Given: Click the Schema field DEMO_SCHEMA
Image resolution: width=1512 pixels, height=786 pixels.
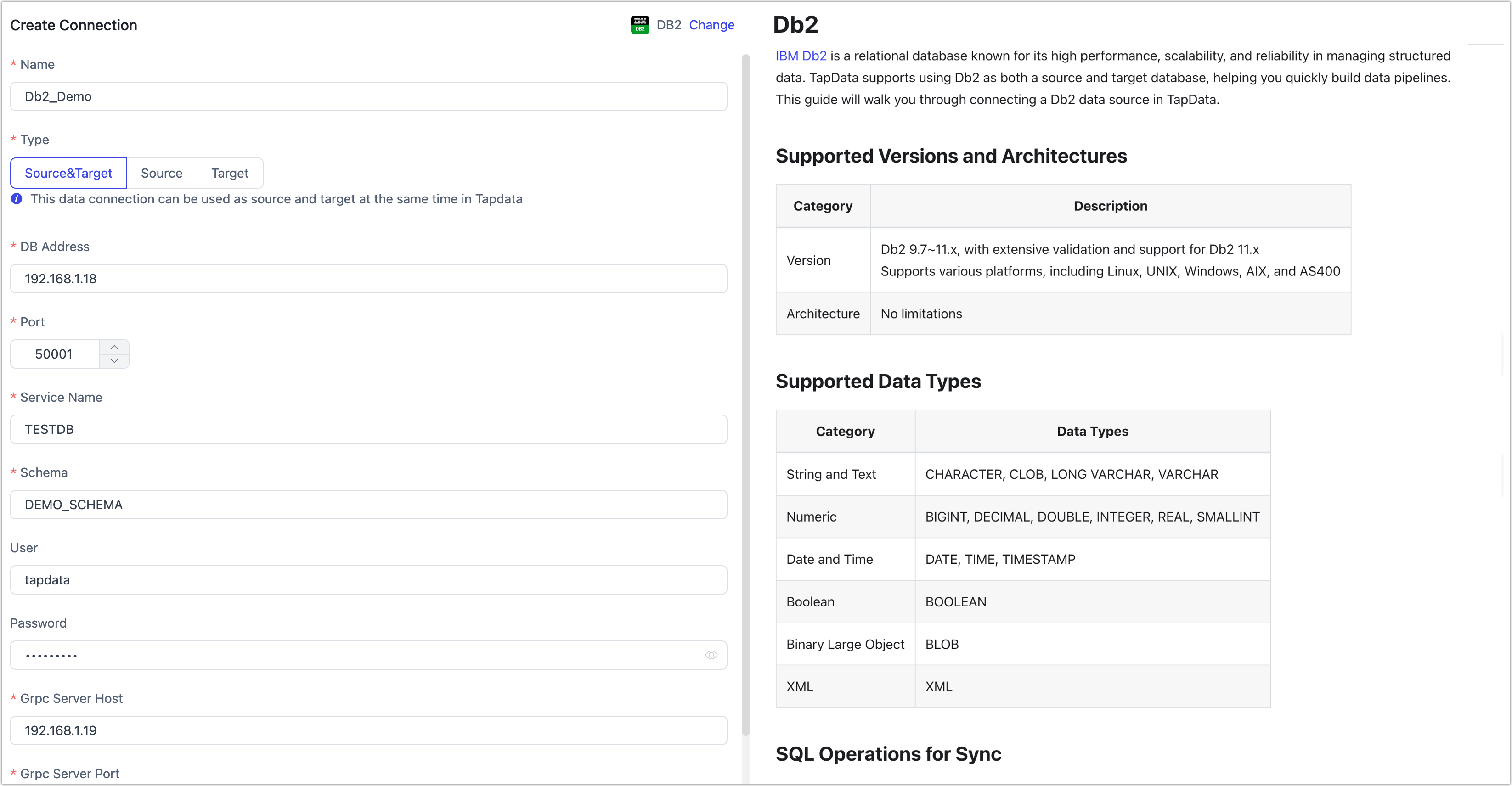Looking at the screenshot, I should point(369,504).
